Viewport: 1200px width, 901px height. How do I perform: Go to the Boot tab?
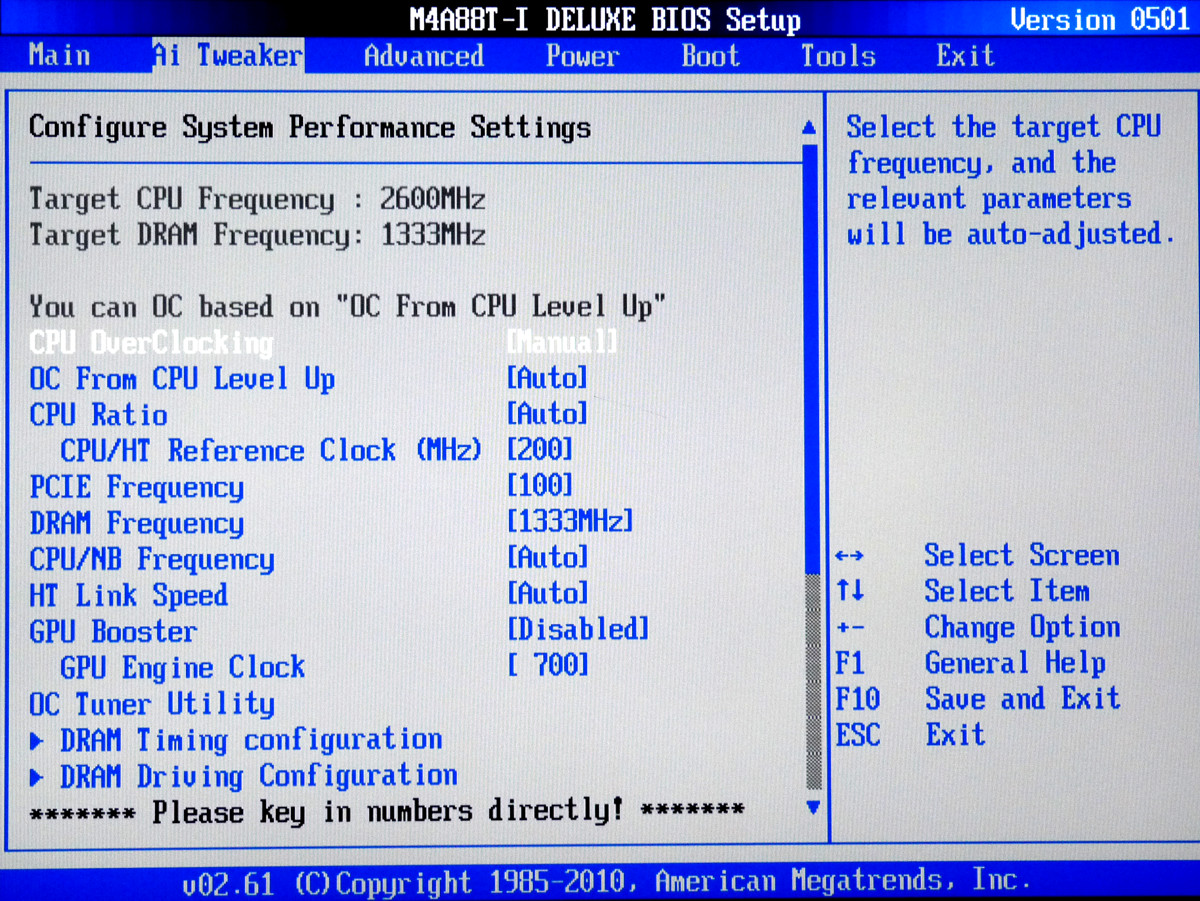pyautogui.click(x=710, y=55)
